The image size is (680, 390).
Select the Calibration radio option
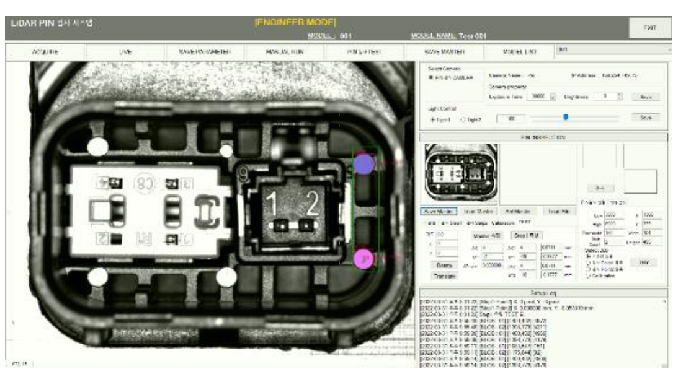coord(589,275)
